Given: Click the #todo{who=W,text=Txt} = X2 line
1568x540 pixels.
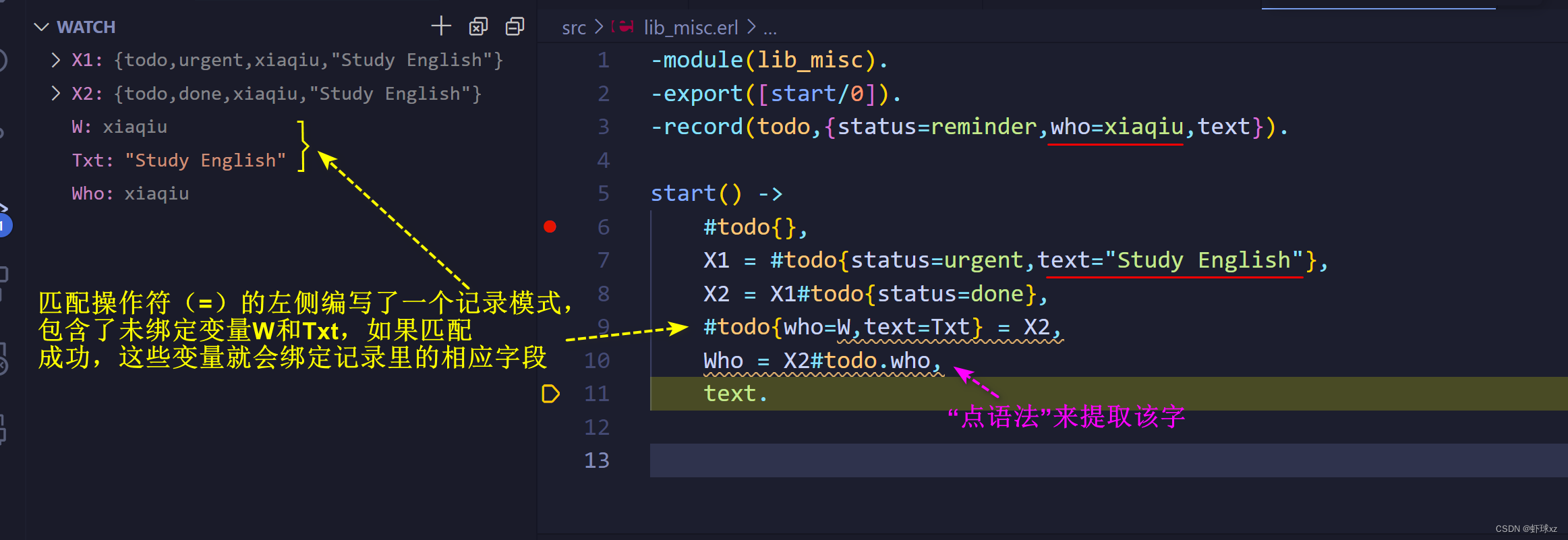Looking at the screenshot, I should click(882, 327).
